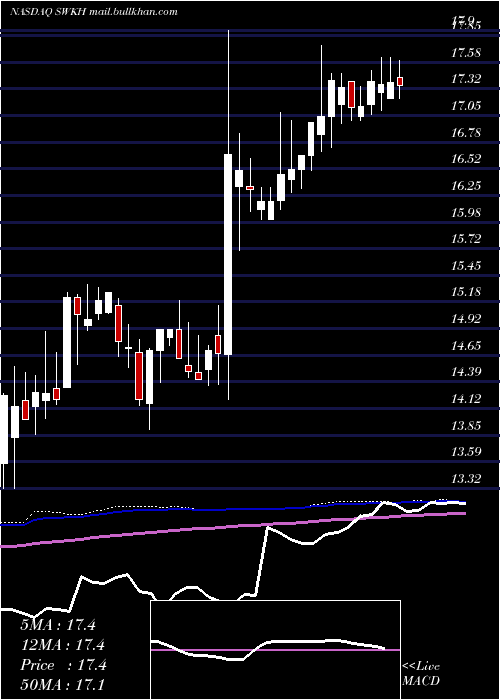Click the Price : 17.4 readout
The width and height of the screenshot is (500, 700).
63,665
